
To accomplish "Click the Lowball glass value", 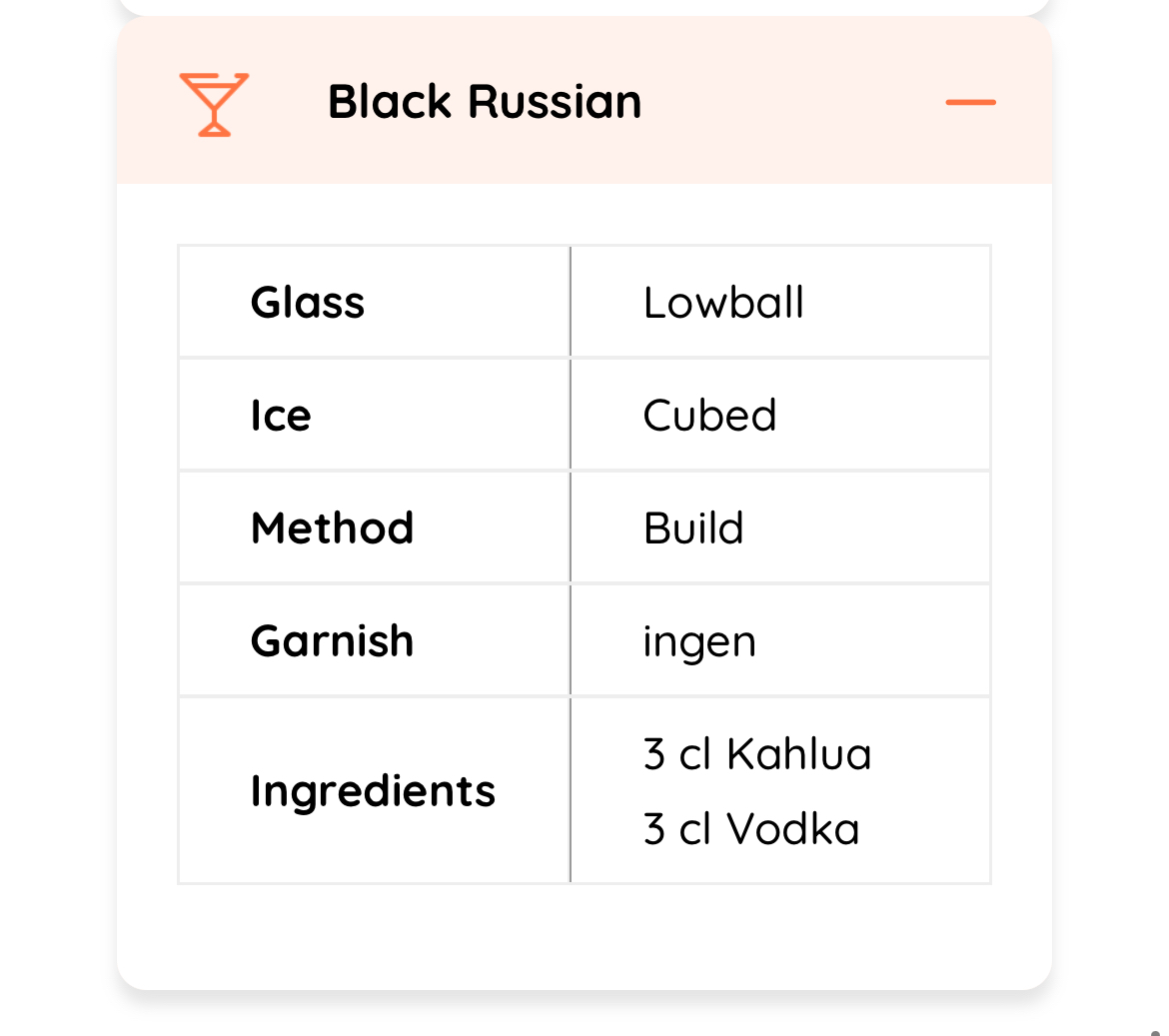I will [x=723, y=303].
